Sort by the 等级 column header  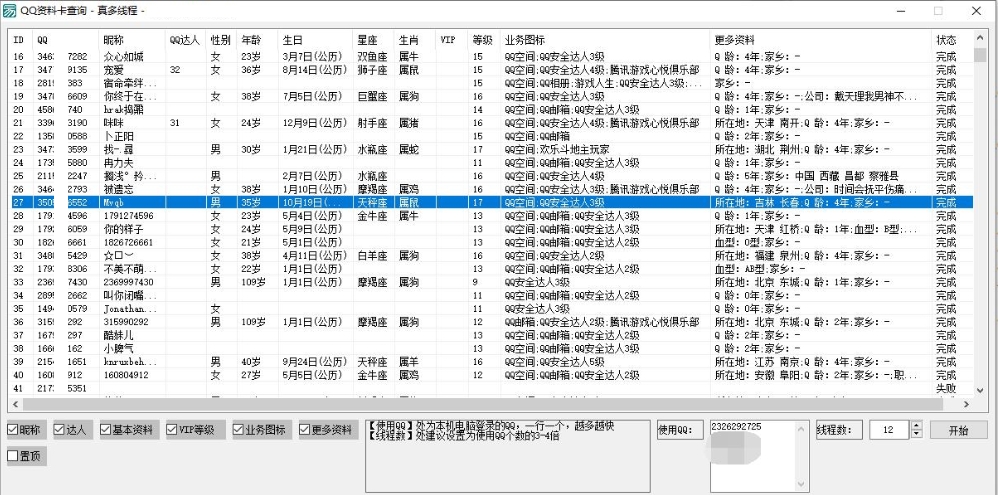[483, 40]
